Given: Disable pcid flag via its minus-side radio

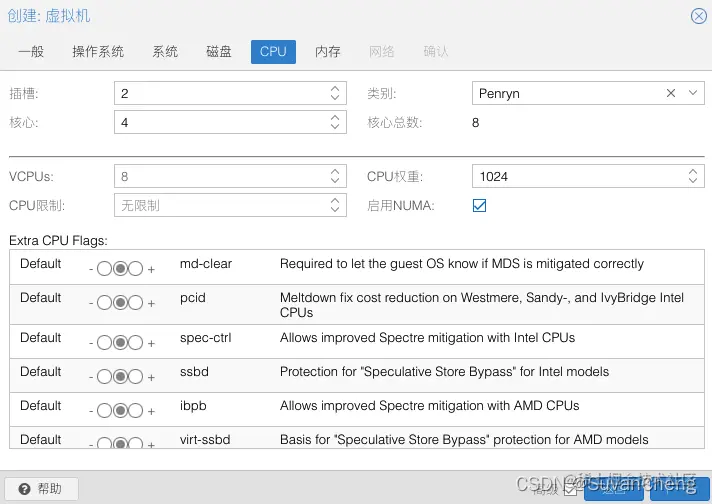Looking at the screenshot, I should [104, 302].
